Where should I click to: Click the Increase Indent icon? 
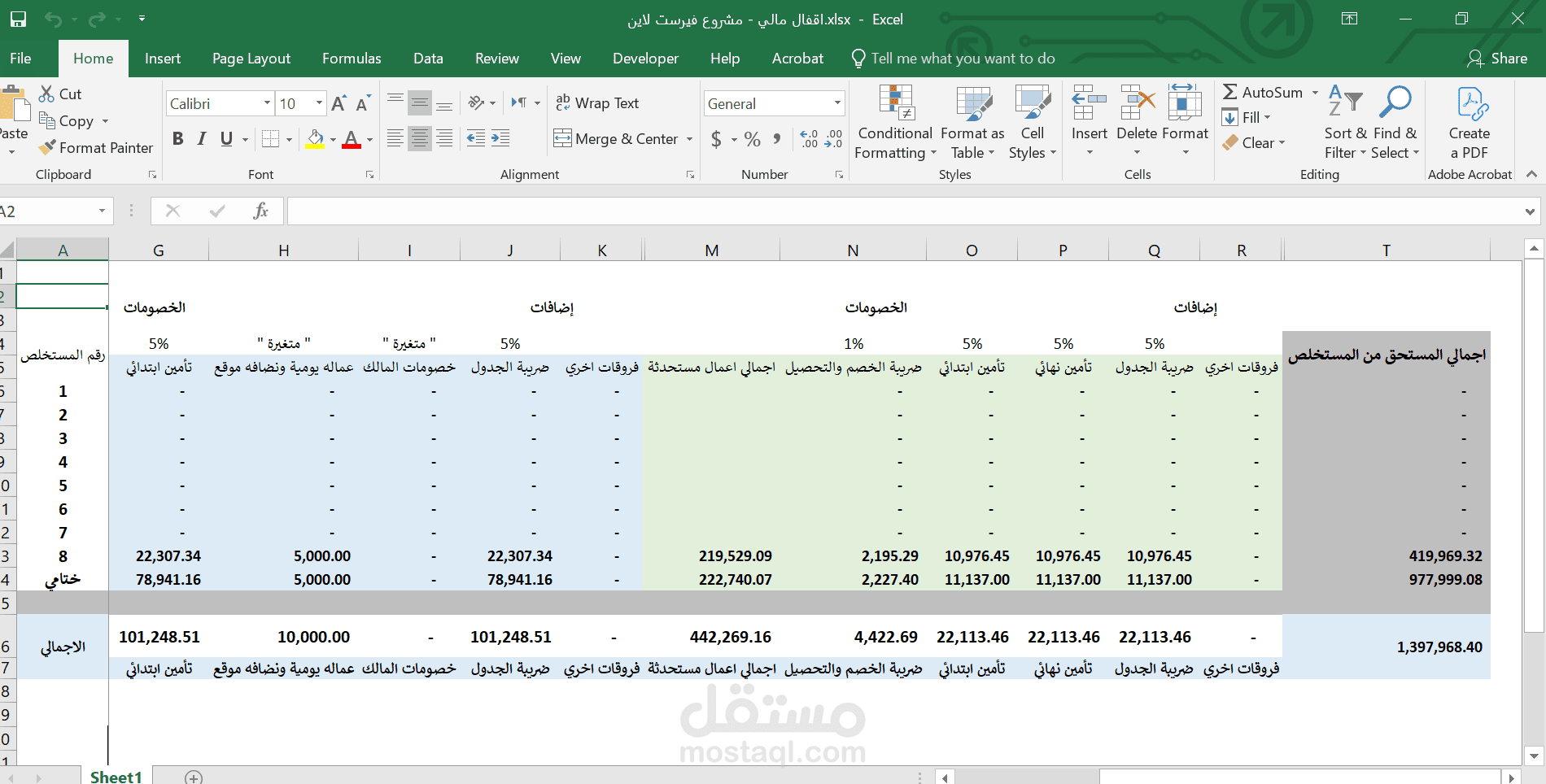[x=500, y=138]
